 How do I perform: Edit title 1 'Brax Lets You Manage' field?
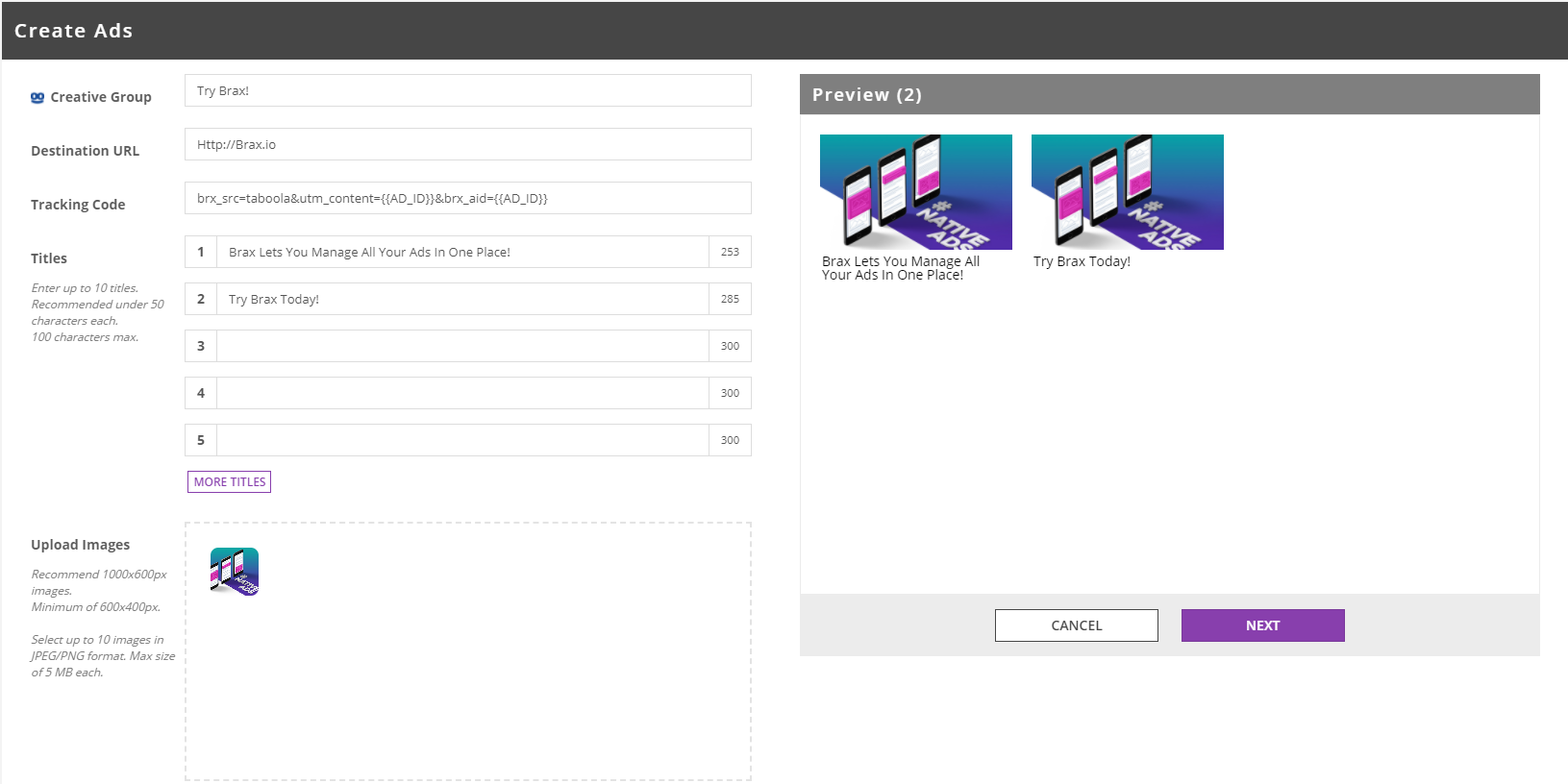(462, 252)
